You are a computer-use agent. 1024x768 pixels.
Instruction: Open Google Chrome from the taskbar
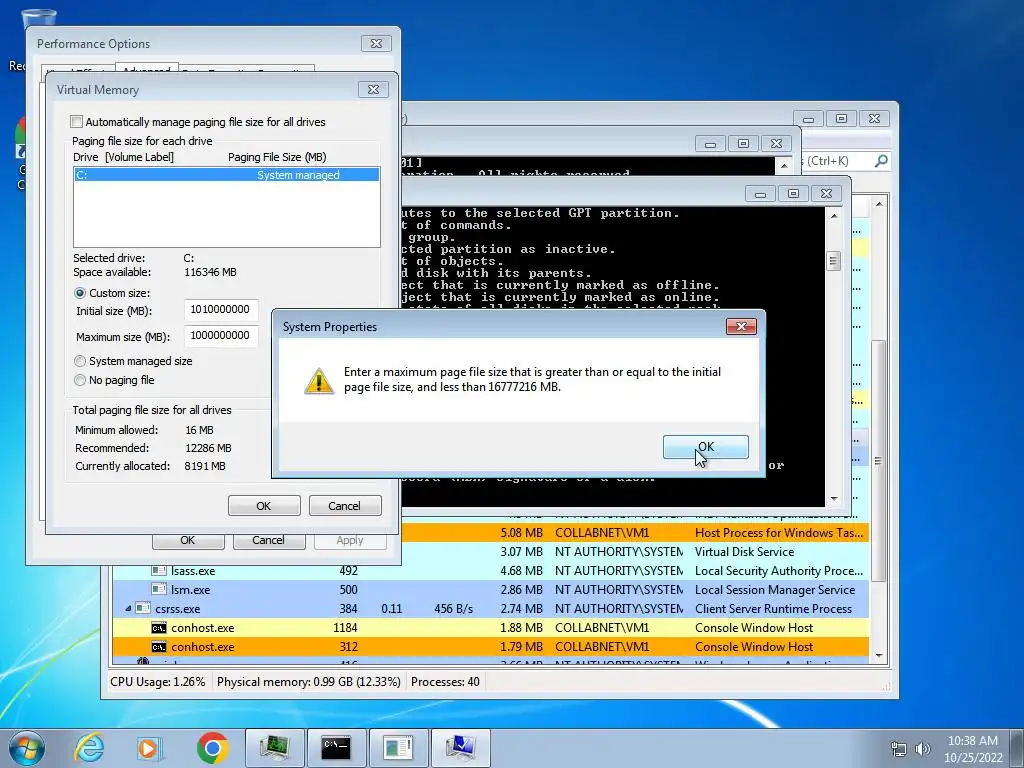(212, 748)
